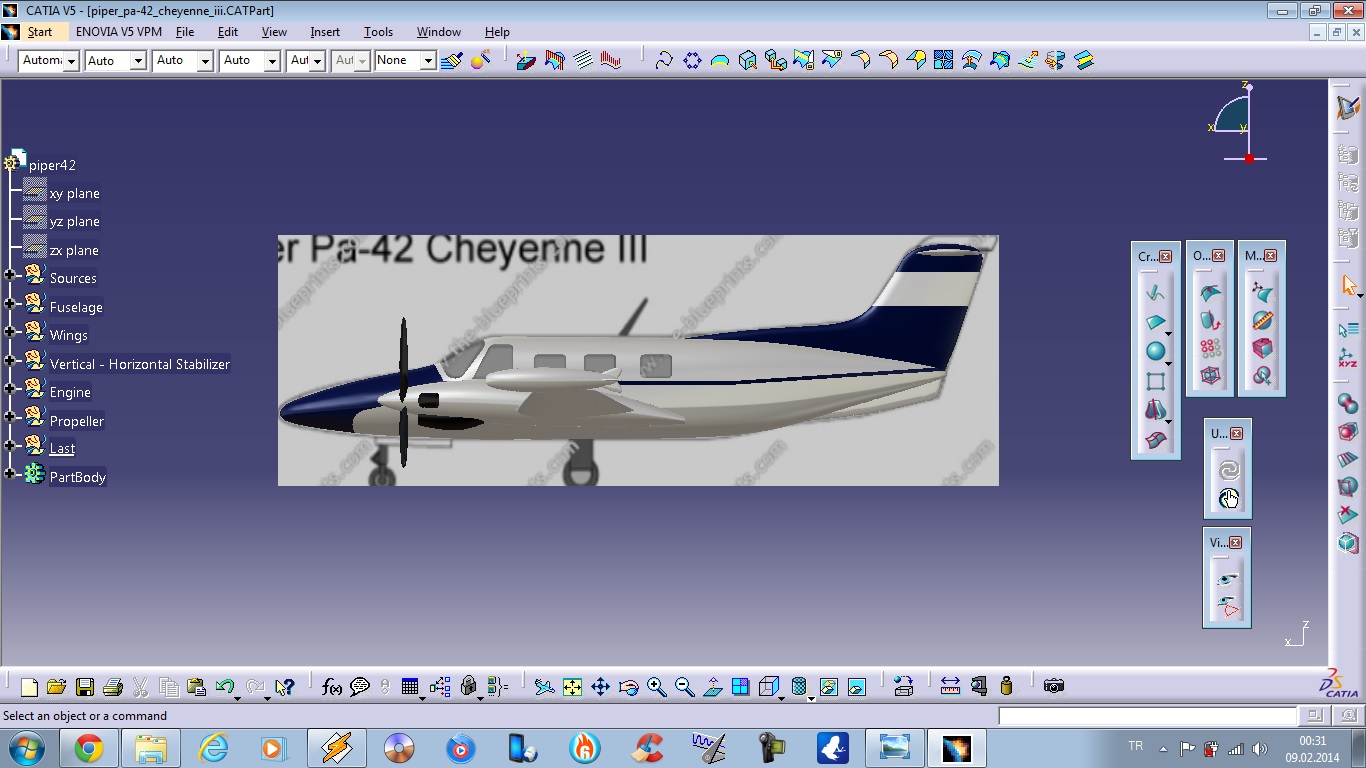Click the Zoom In magnifier
Viewport: 1366px width, 768px height.
tap(656, 687)
